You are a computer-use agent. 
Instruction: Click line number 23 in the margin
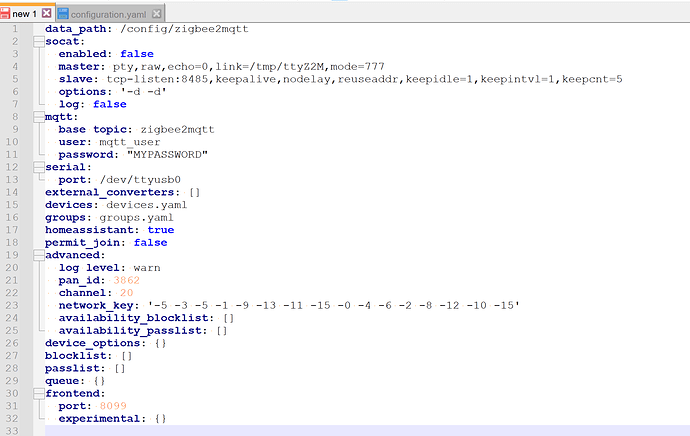point(12,305)
